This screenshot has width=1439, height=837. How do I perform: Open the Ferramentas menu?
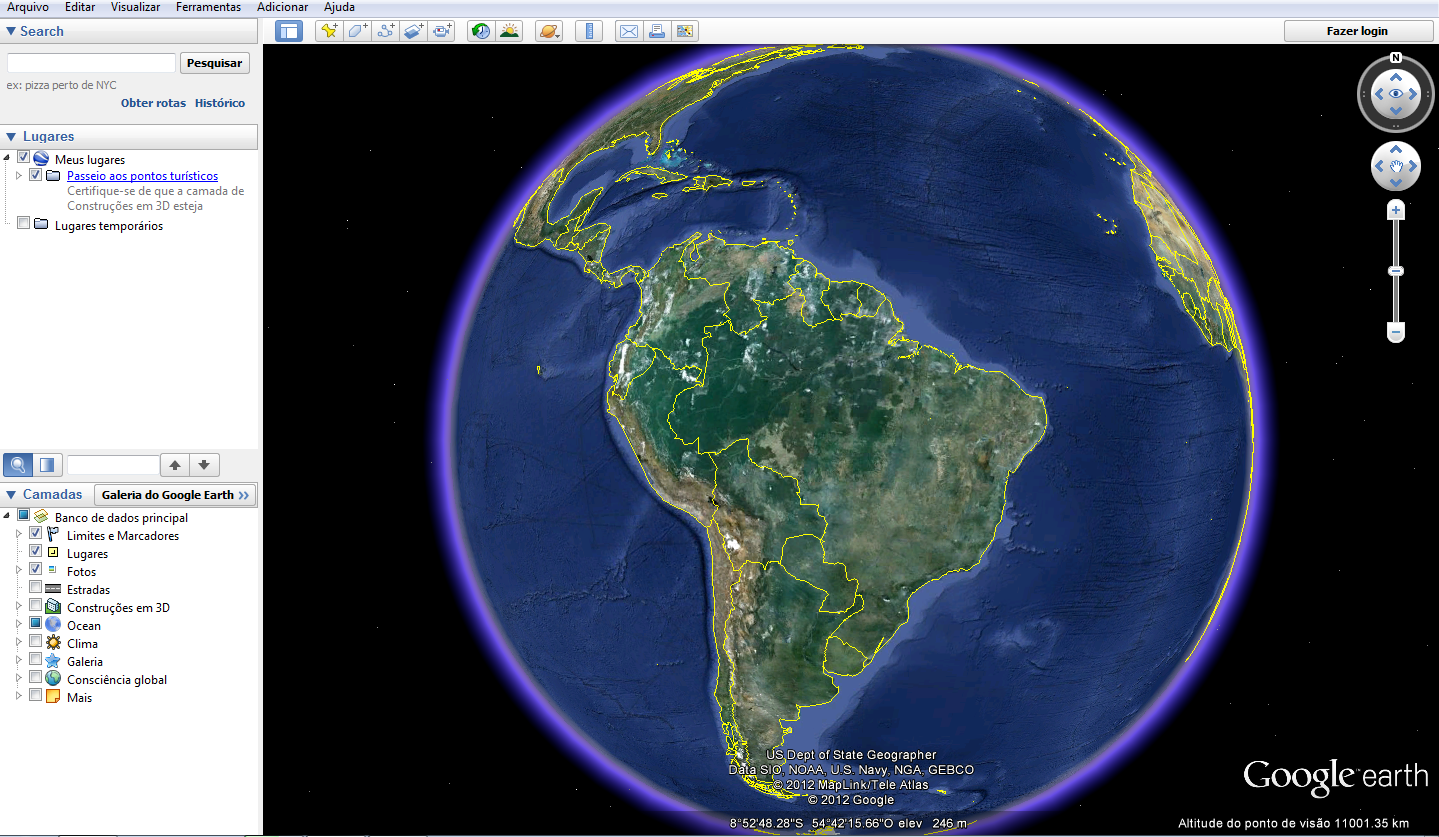click(x=208, y=7)
